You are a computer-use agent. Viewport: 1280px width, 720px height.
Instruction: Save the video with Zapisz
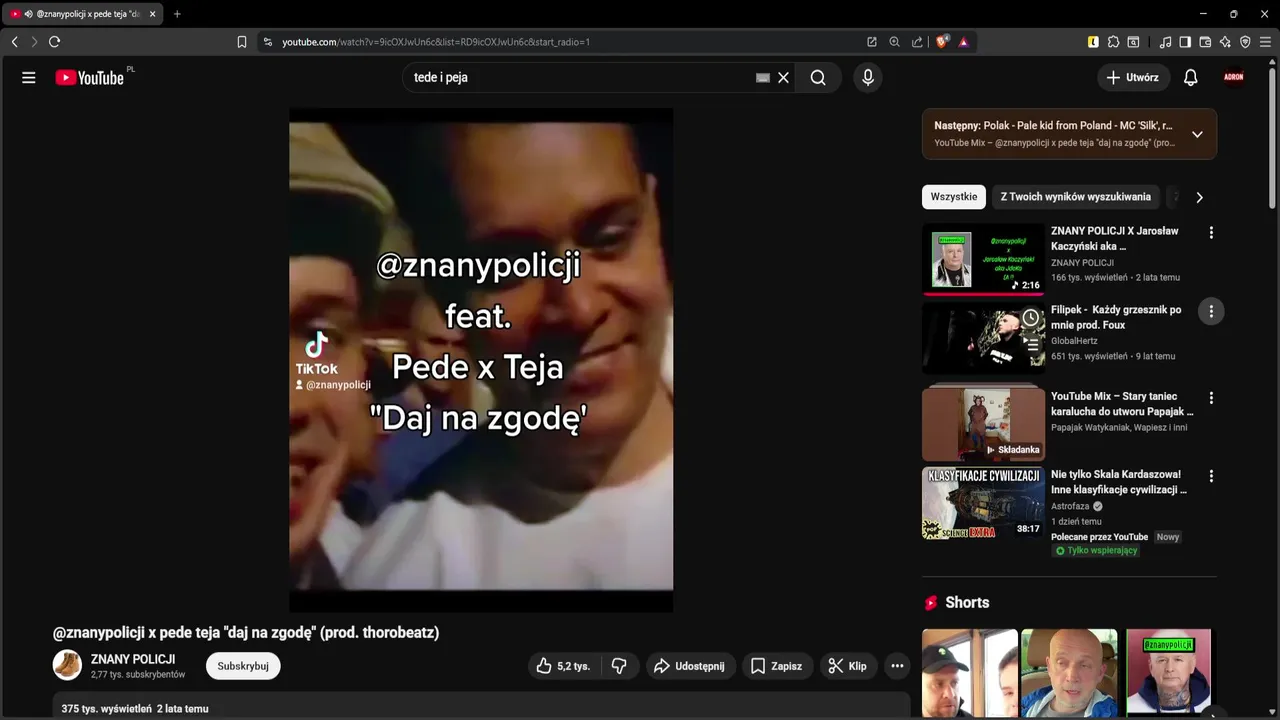click(x=777, y=666)
